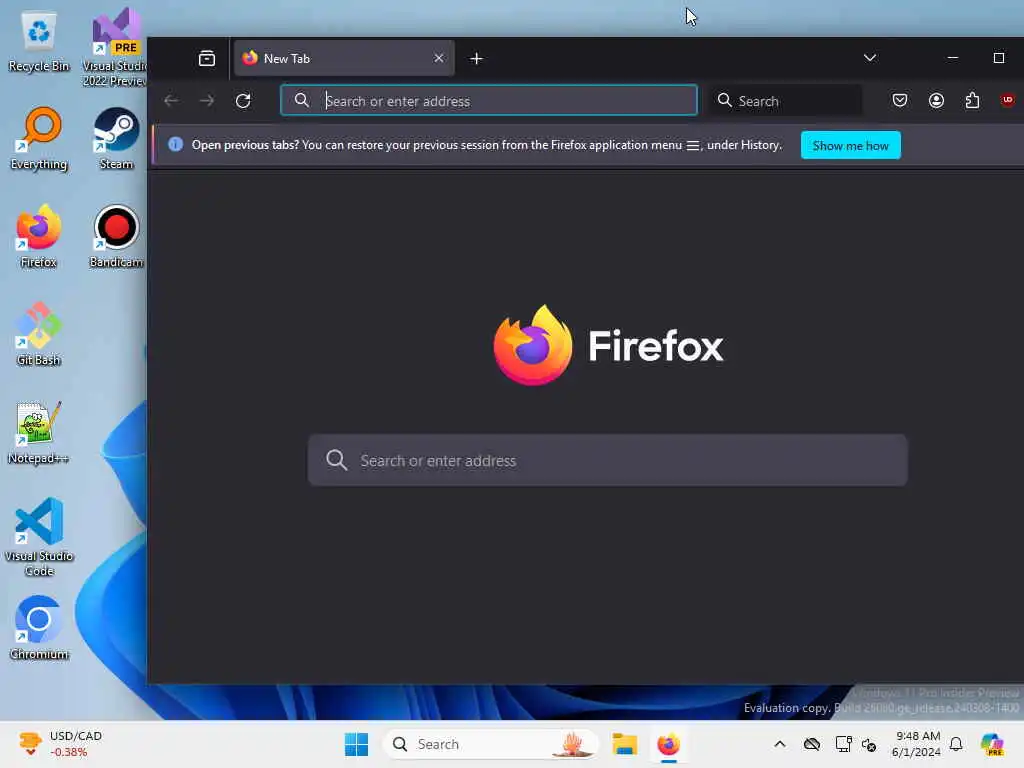Open Copilot Preview in the taskbar
Screen dimensions: 1024x768
[992, 744]
